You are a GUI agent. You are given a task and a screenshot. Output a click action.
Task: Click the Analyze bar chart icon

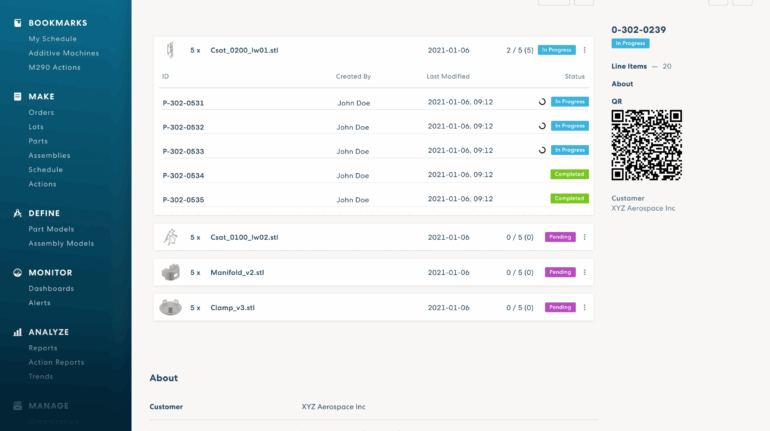point(17,332)
